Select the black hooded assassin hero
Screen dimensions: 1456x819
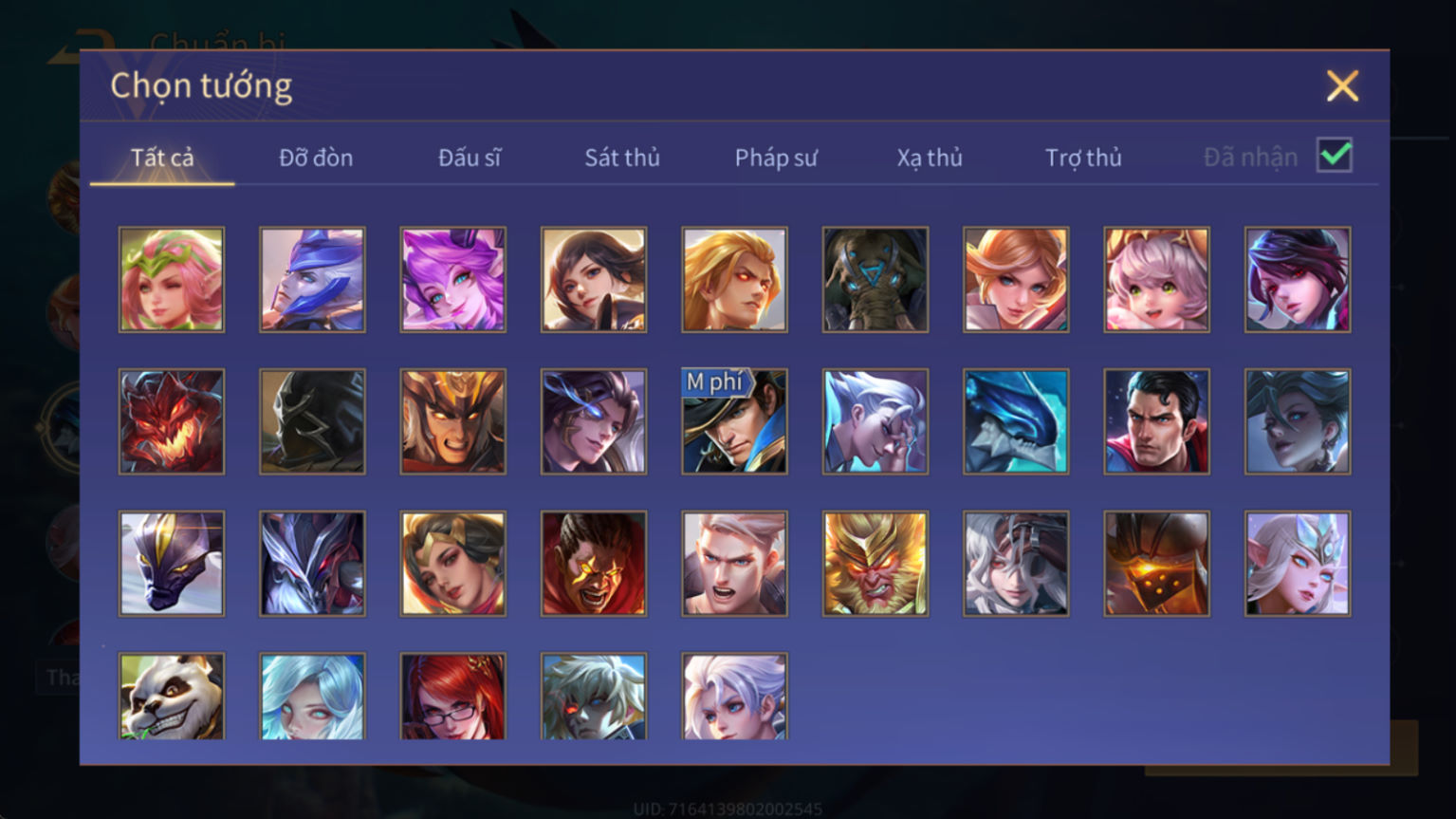tap(312, 421)
